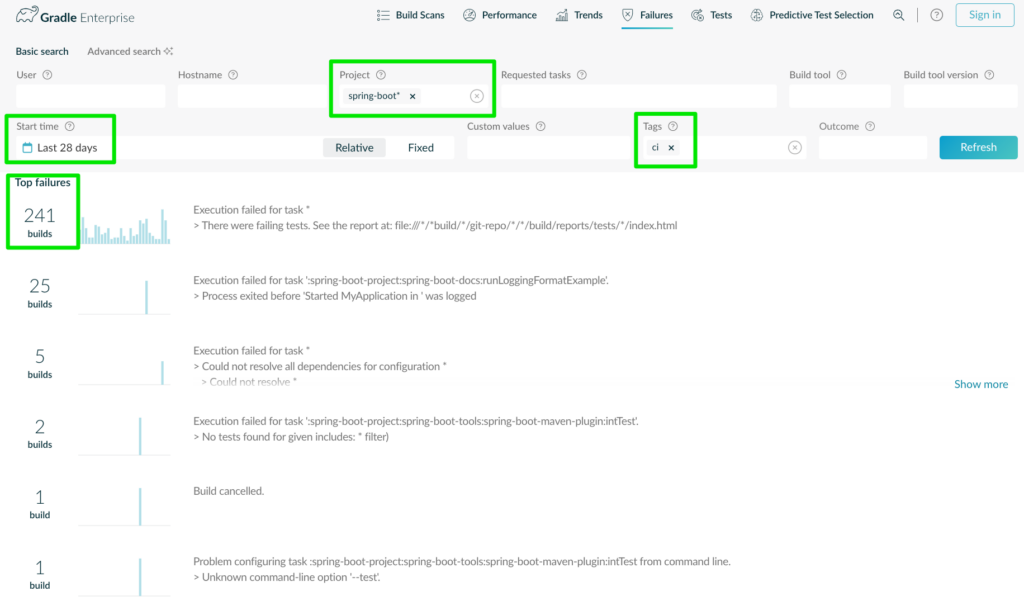Screen dimensions: 1024x615
Task: Open the 'Unknown command-line option' failure entry
Action: (x=462, y=570)
